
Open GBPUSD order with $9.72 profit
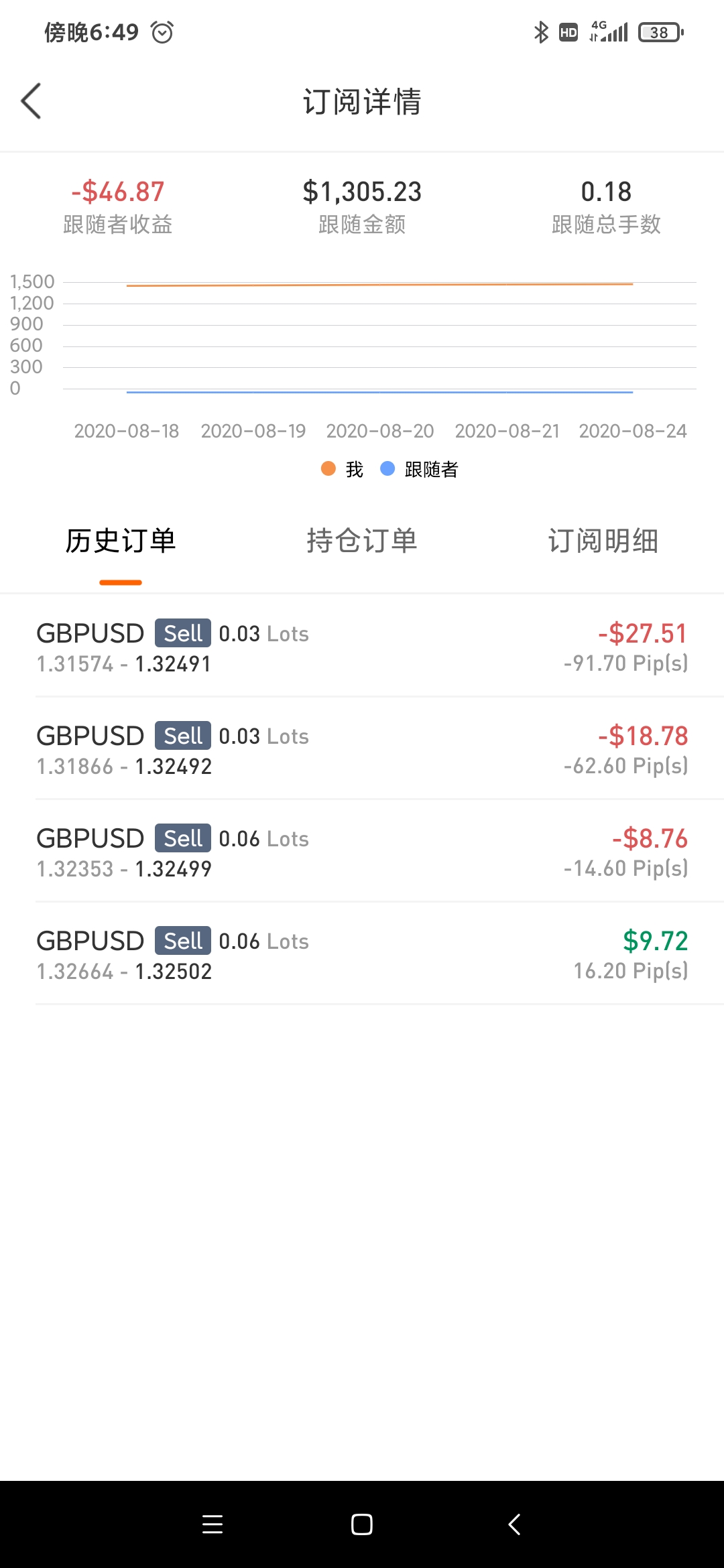362,955
